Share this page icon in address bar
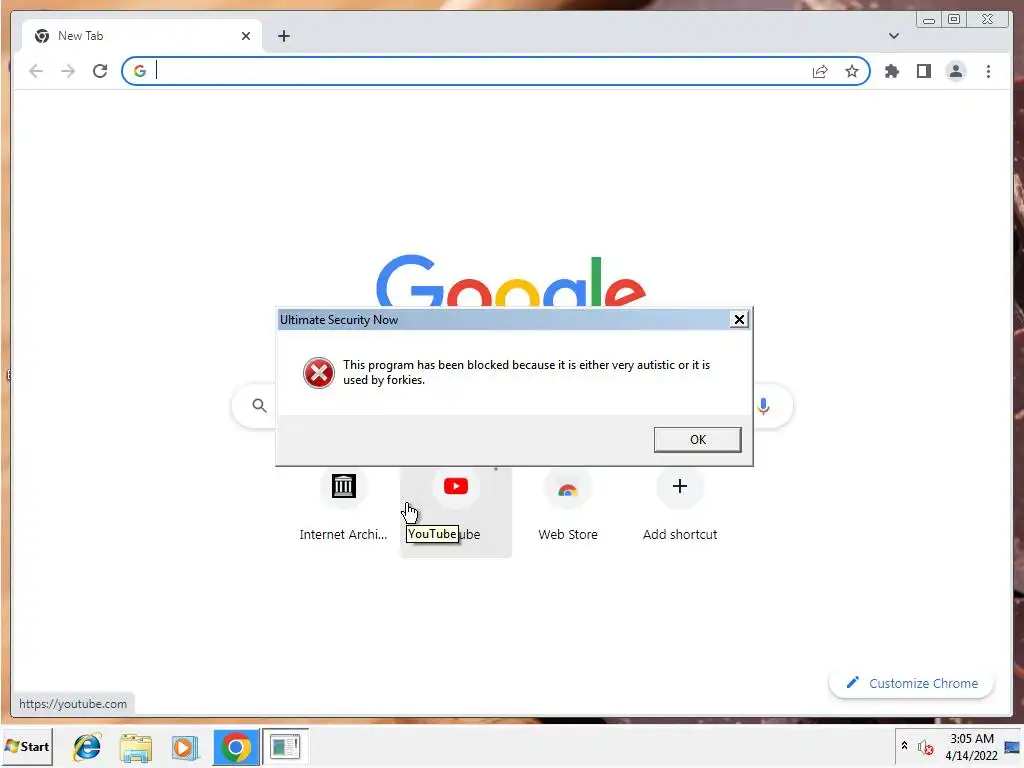Screen dimensions: 1024x768 (820, 71)
